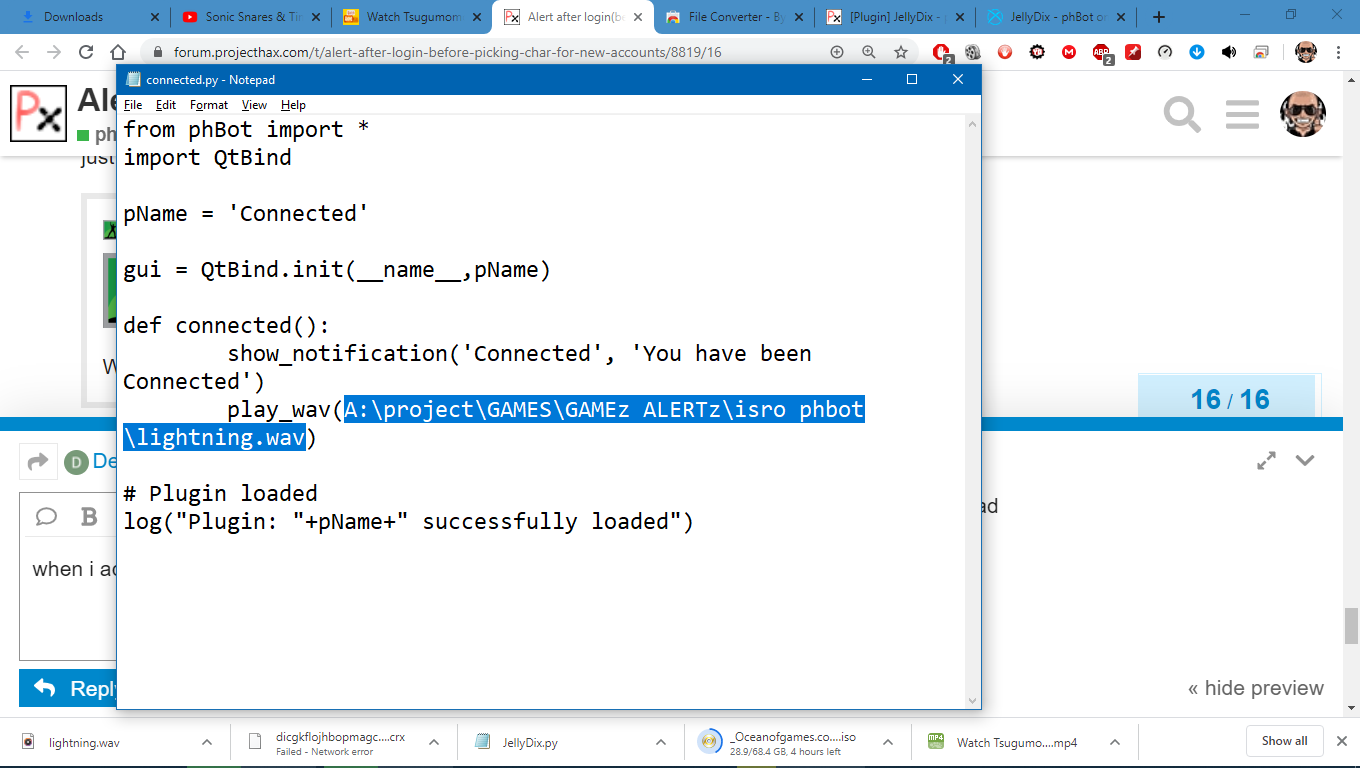The height and width of the screenshot is (768, 1360).
Task: Open options for the Oceanofgames iso download
Action: (x=888, y=742)
